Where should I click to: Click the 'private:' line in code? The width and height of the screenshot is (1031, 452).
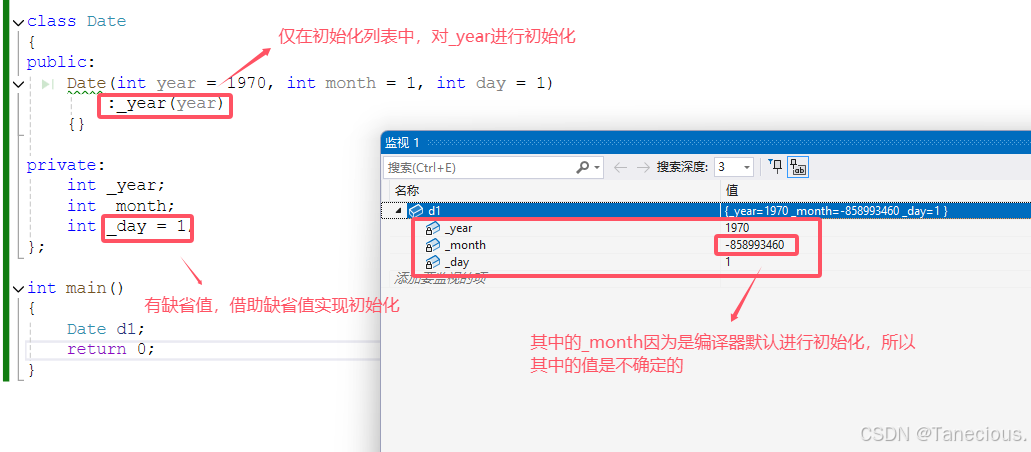66,165
